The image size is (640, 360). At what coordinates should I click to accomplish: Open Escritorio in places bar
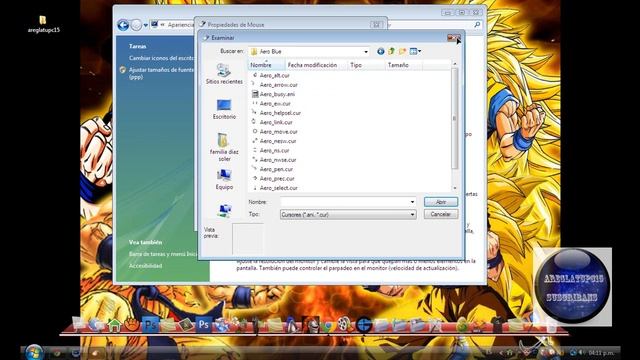(x=224, y=109)
